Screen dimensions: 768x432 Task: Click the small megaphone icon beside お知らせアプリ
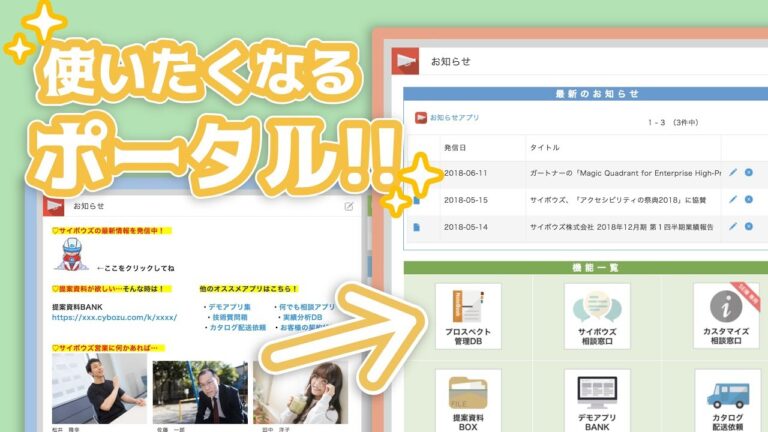(x=421, y=118)
